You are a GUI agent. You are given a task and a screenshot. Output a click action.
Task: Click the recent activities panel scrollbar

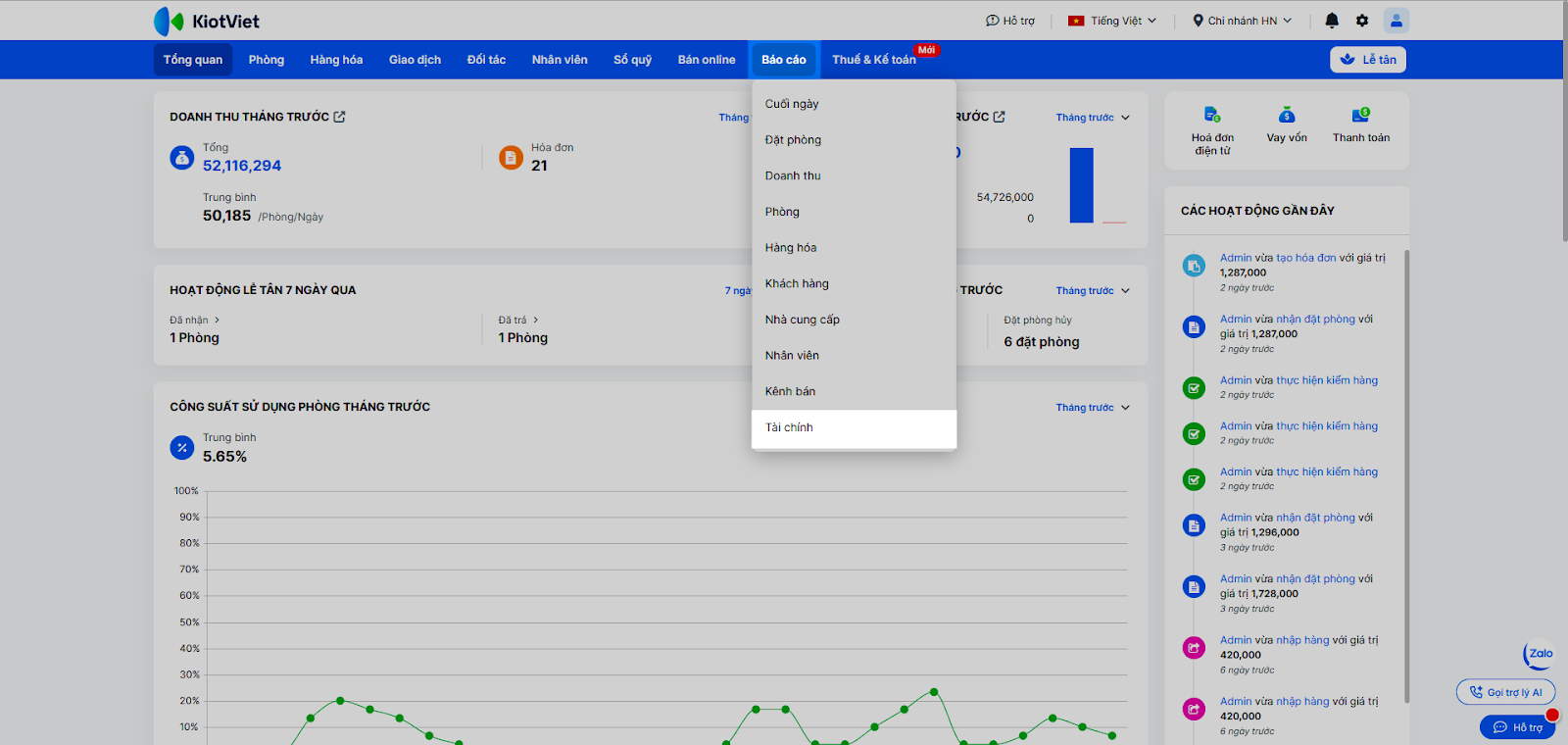pyautogui.click(x=1406, y=476)
